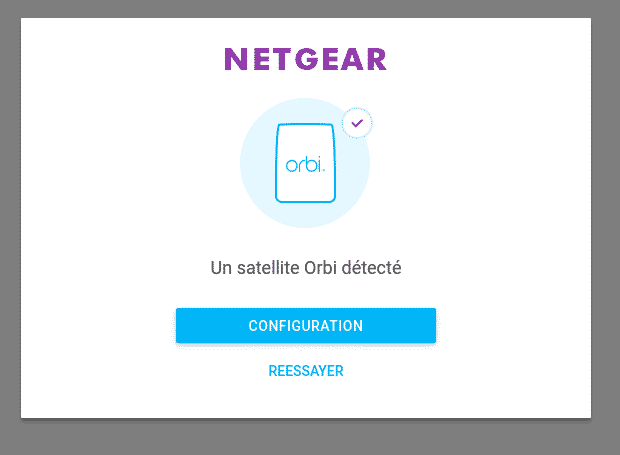This screenshot has width=620, height=455.
Task: Click the letter N in the NETGEAR logo
Action: coord(236,59)
